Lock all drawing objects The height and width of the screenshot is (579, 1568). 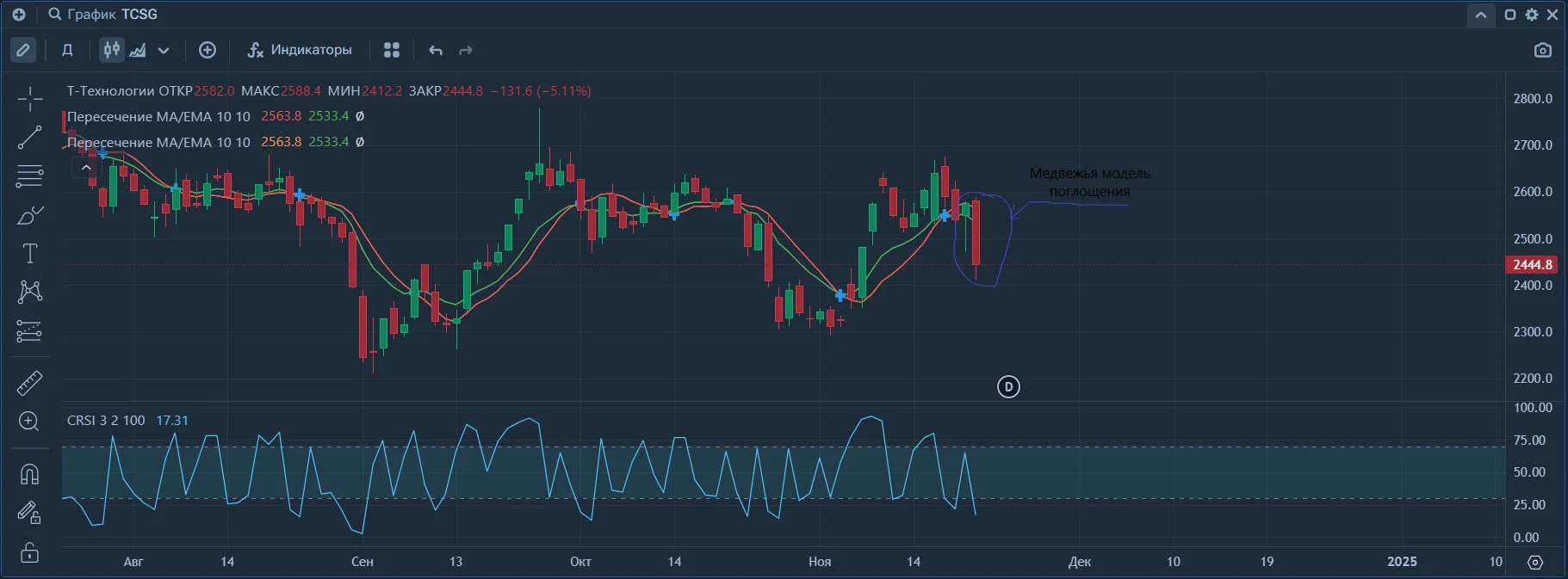click(29, 551)
